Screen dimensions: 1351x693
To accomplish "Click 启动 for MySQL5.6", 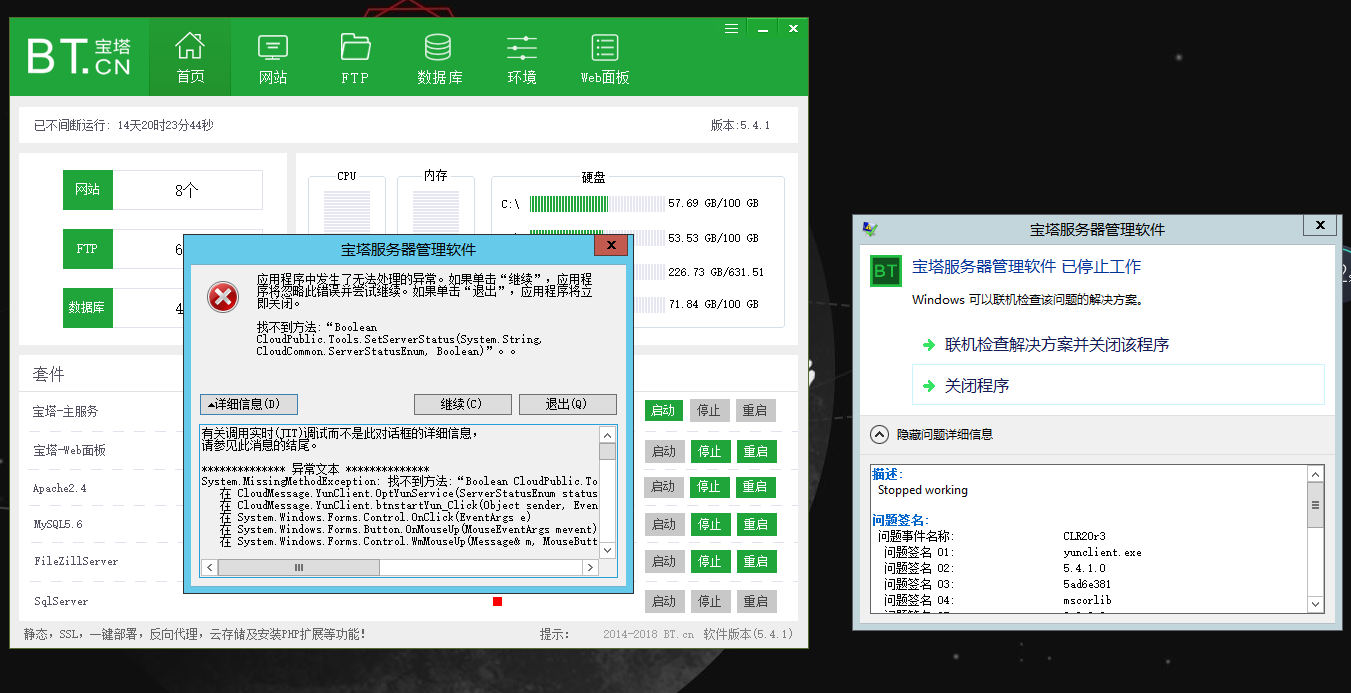I will click(x=663, y=524).
